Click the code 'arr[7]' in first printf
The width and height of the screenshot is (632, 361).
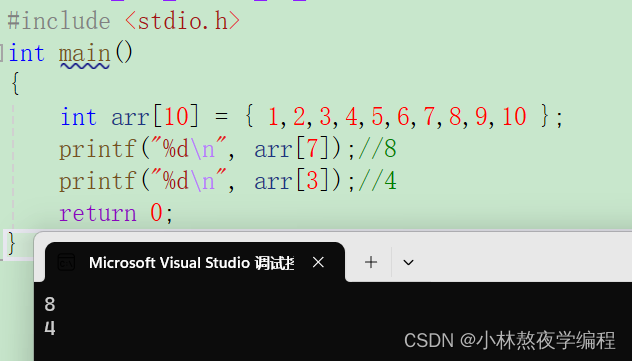(x=293, y=149)
